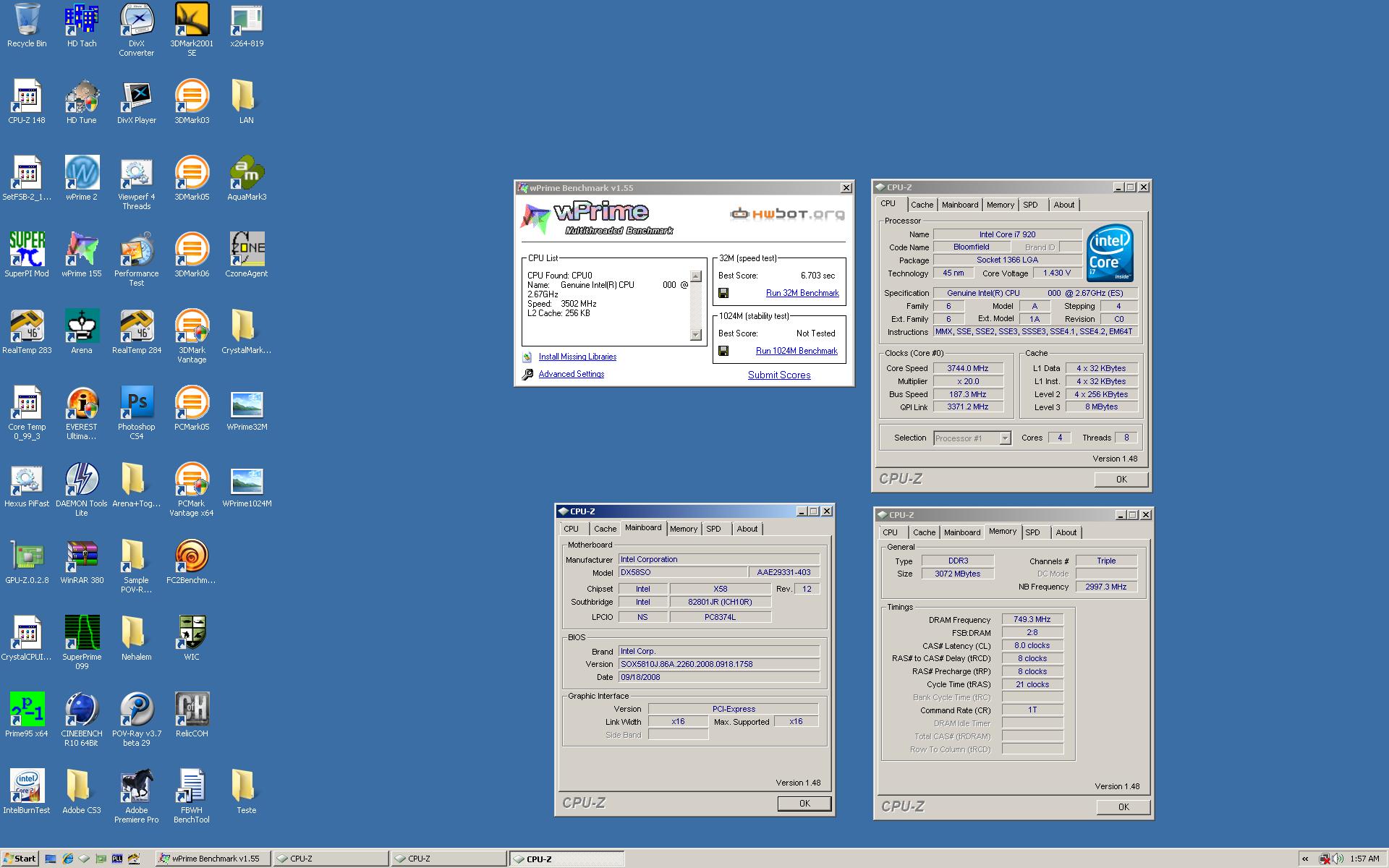Image resolution: width=1389 pixels, height=868 pixels.
Task: Click BIOS version SOX5810J field
Action: (x=719, y=664)
